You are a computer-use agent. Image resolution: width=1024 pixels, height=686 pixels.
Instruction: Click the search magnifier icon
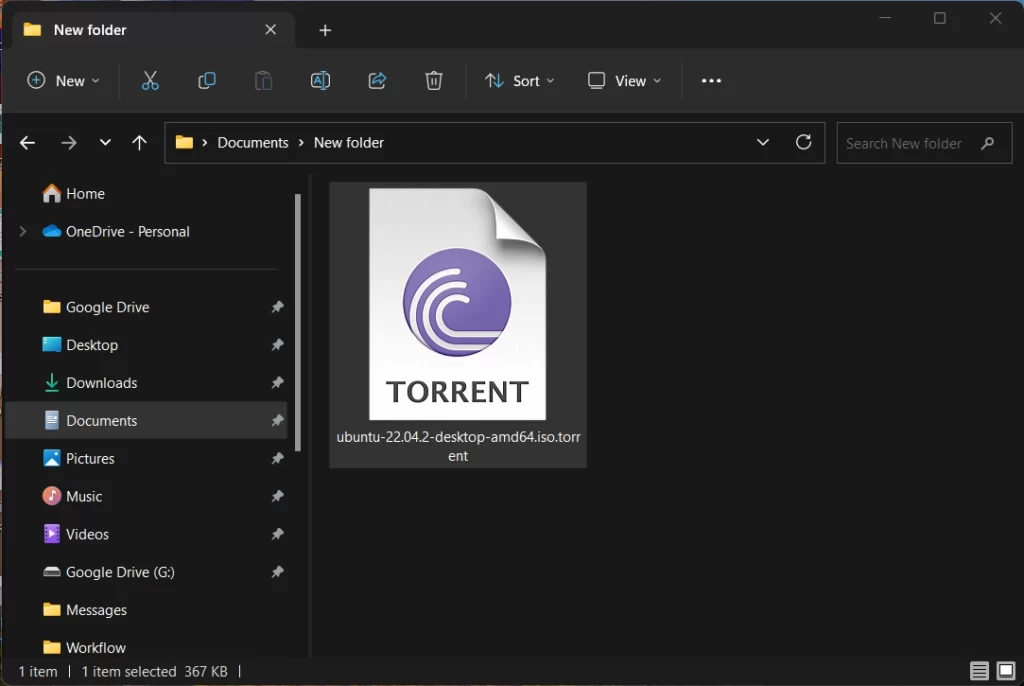pyautogui.click(x=987, y=143)
